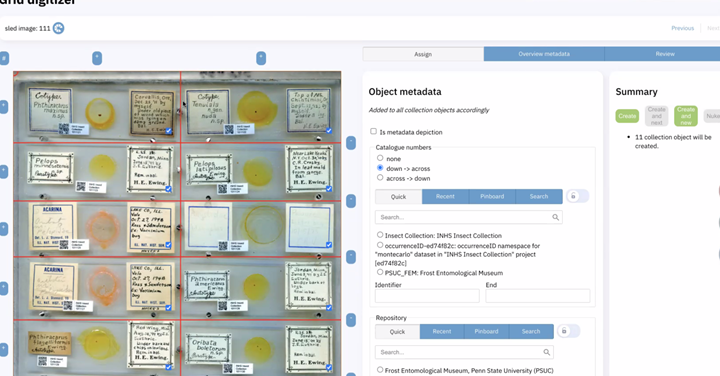The height and width of the screenshot is (376, 720).
Task: Open Recent tab under Repository
Action: (x=442, y=331)
